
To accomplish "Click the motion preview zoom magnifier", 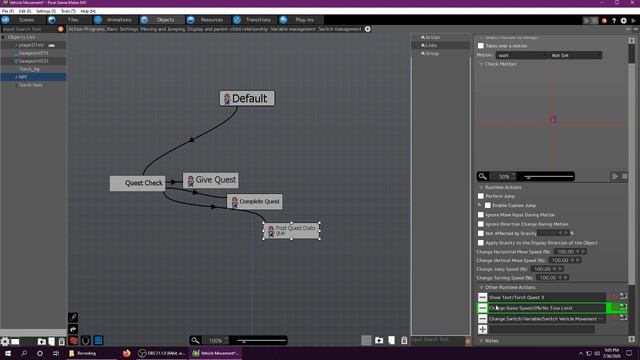I will (482, 176).
